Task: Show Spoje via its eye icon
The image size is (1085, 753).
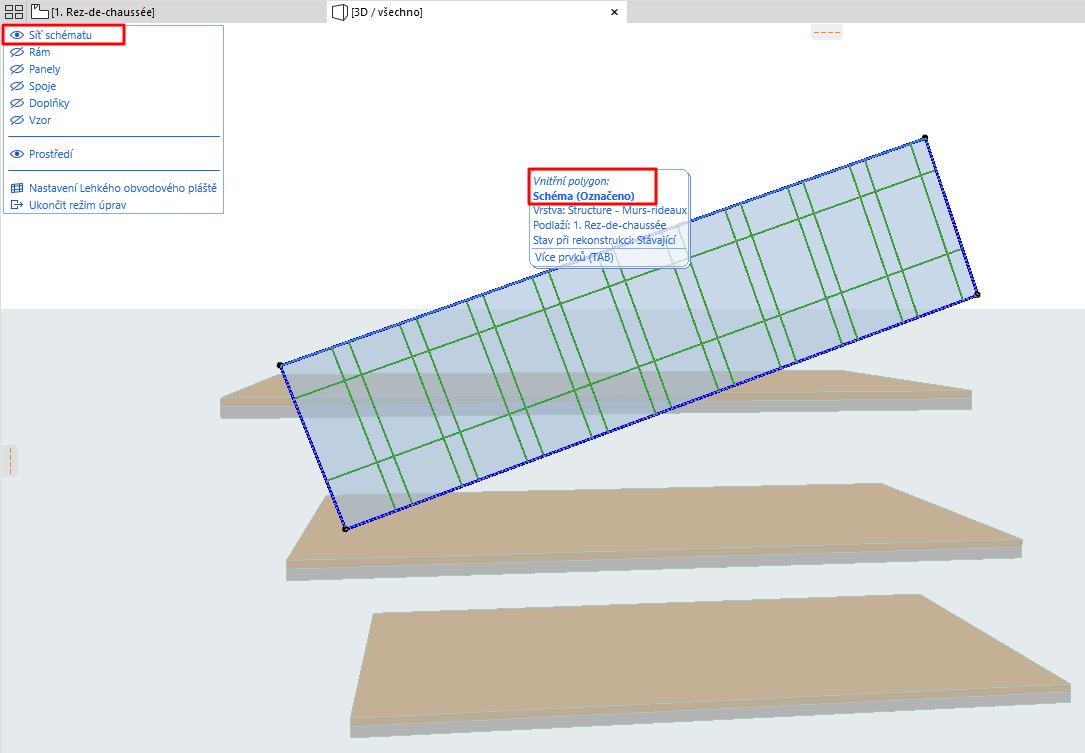Action: 17,86
